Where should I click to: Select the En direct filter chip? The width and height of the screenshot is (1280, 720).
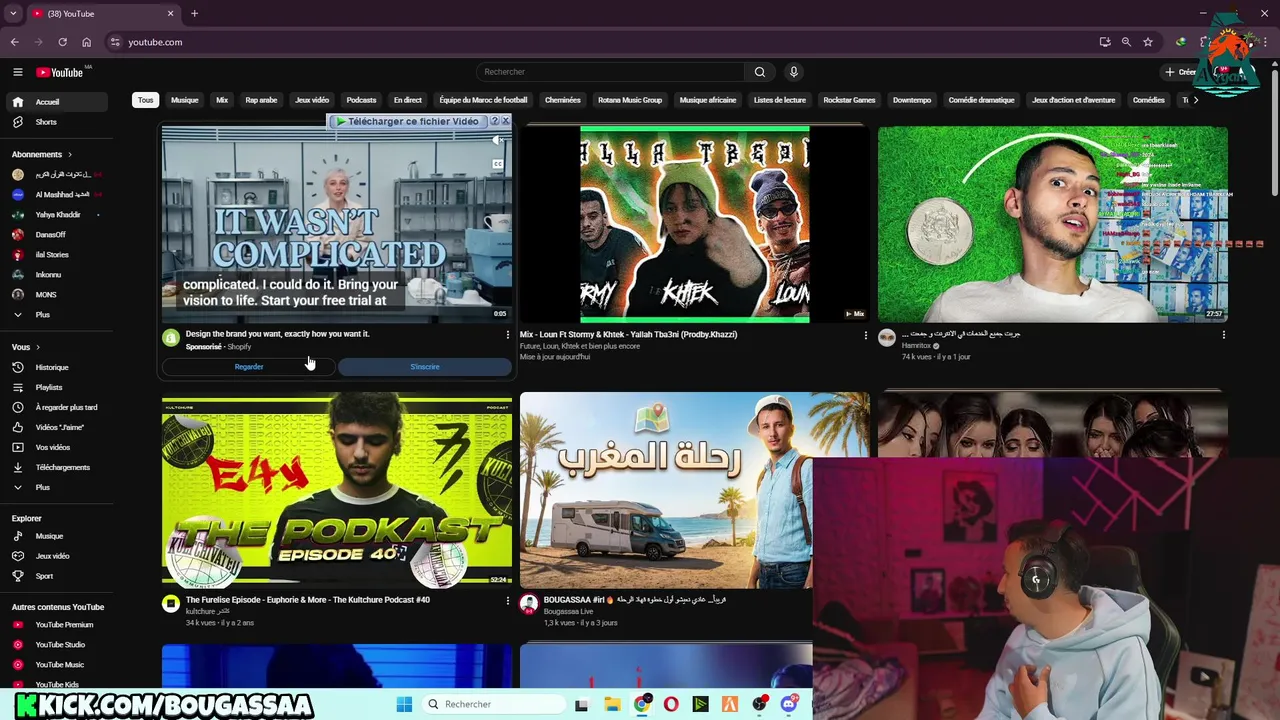[407, 100]
